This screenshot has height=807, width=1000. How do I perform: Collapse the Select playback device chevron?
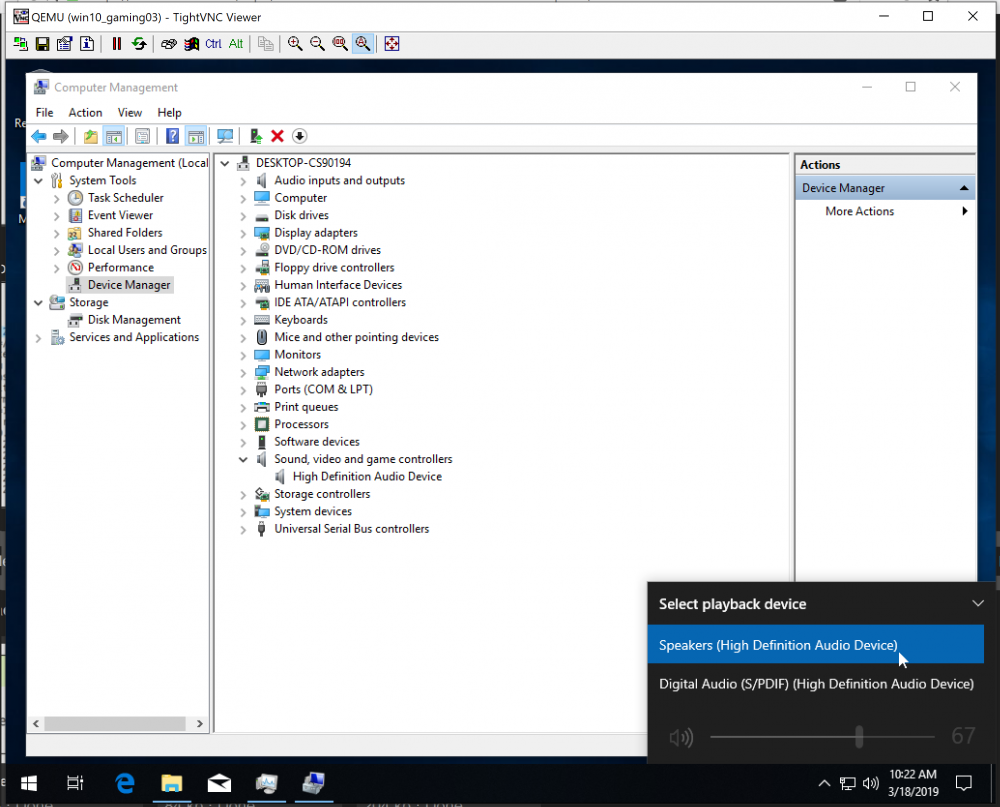pos(978,603)
